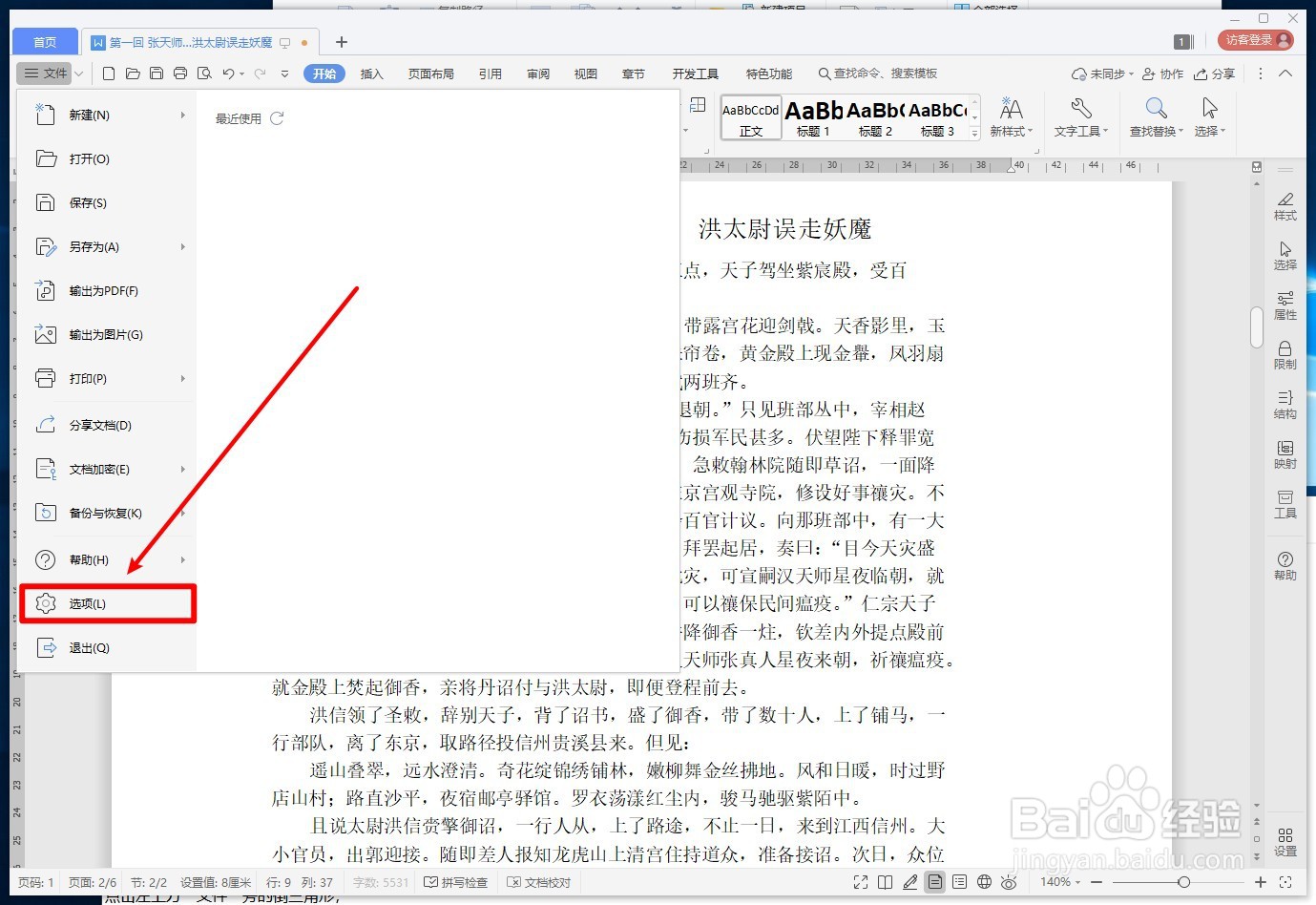
Task: Open the 样式 panel in the right sidebar
Action: click(1285, 208)
